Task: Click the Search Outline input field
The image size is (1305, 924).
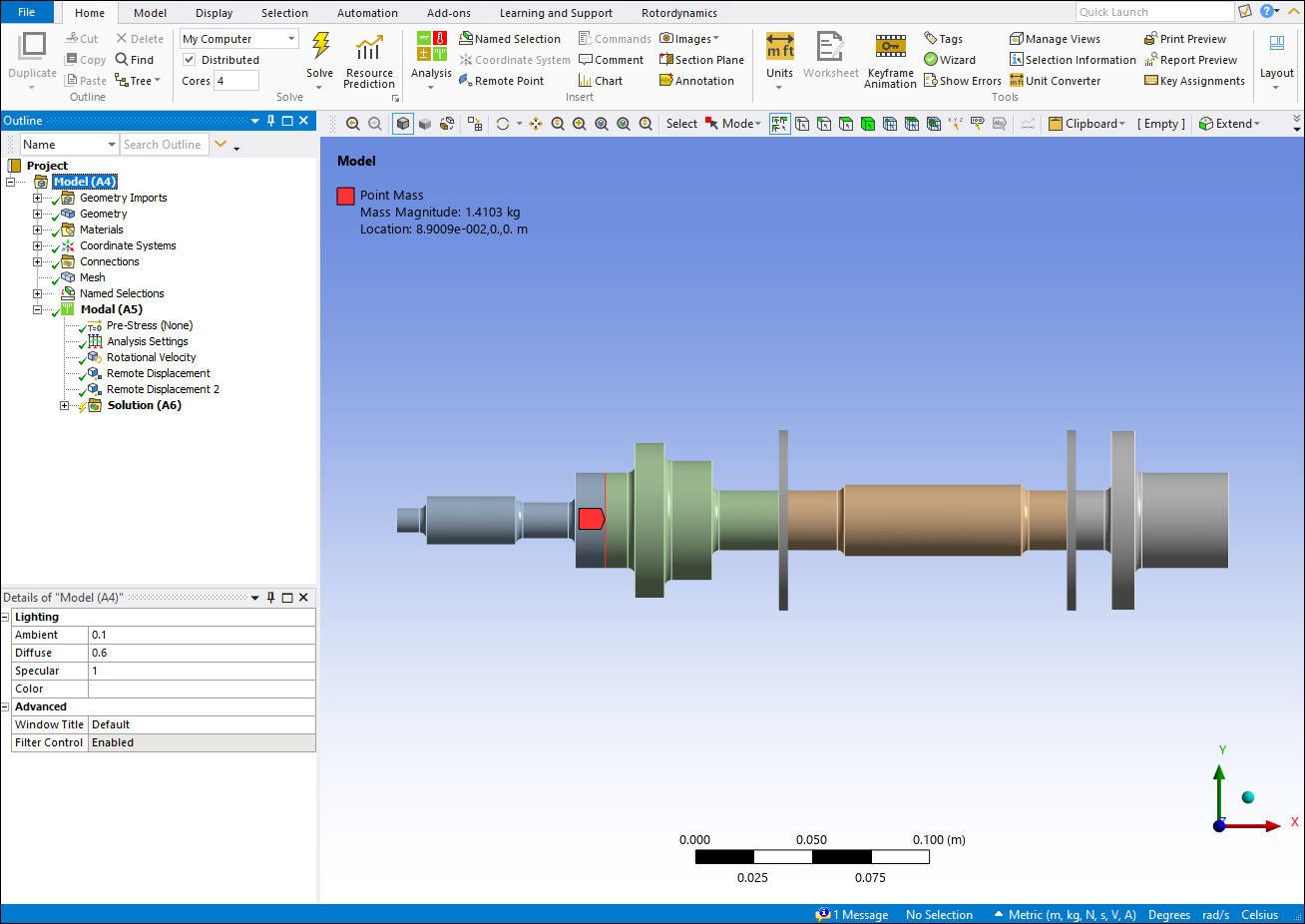Action: (164, 145)
